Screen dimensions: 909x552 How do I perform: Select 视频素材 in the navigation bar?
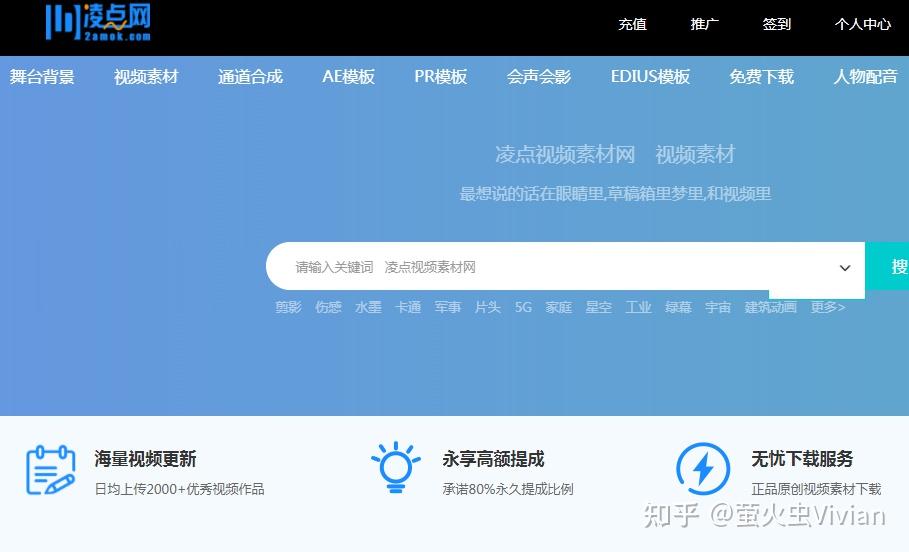146,77
